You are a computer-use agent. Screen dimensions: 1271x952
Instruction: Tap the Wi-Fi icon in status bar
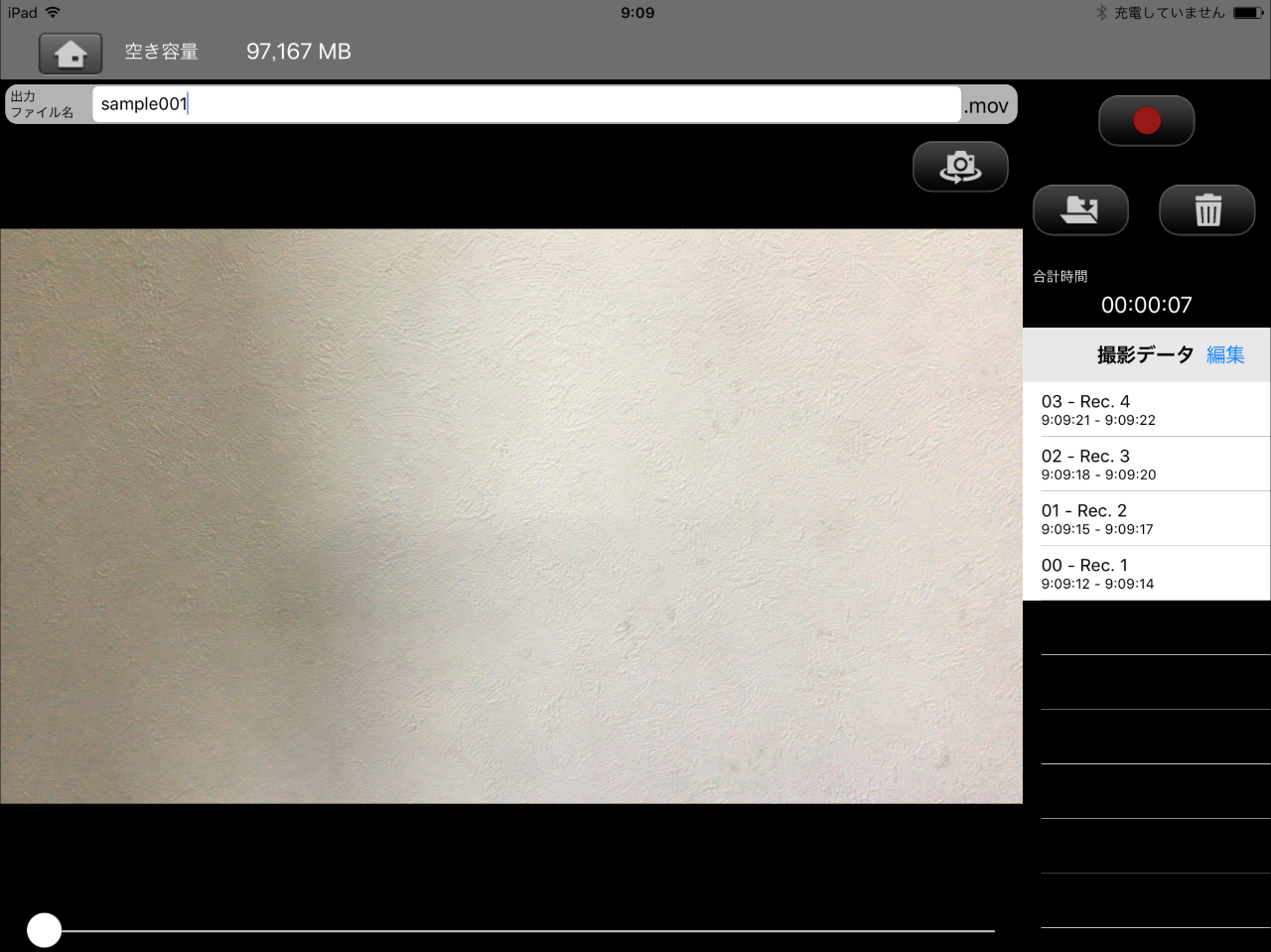[x=53, y=13]
